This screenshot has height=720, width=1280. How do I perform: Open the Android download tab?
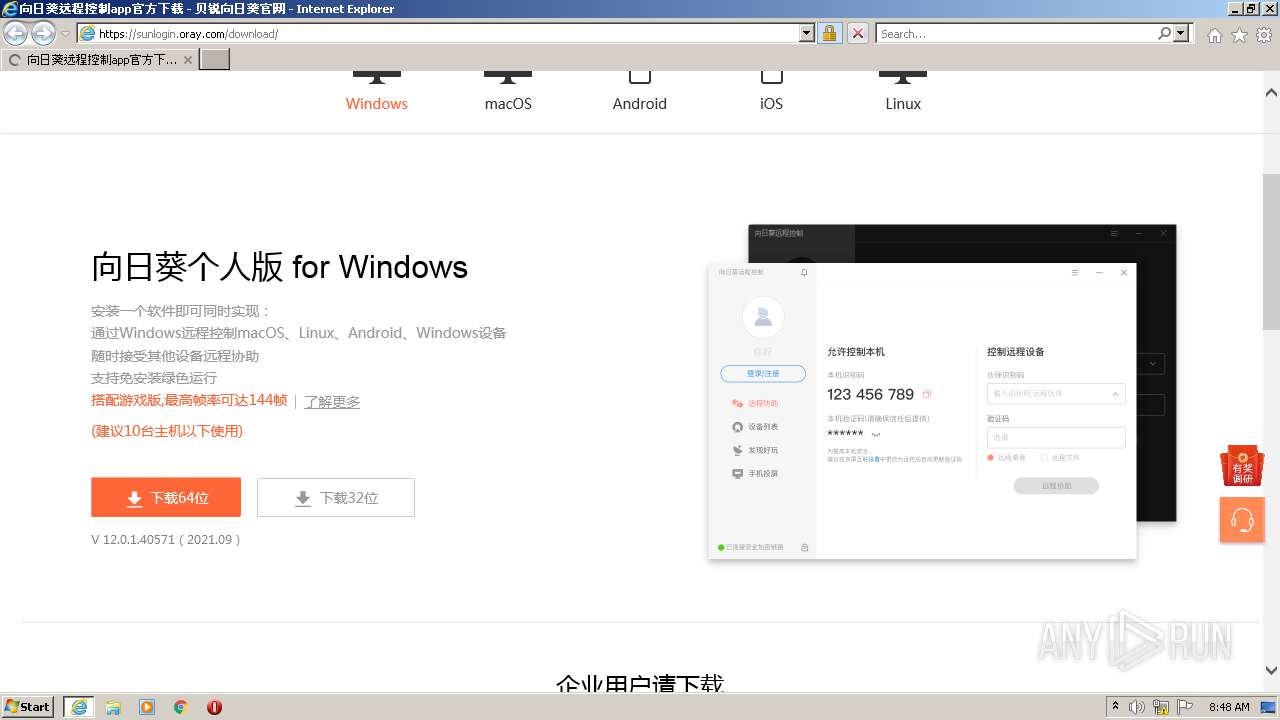tap(640, 103)
